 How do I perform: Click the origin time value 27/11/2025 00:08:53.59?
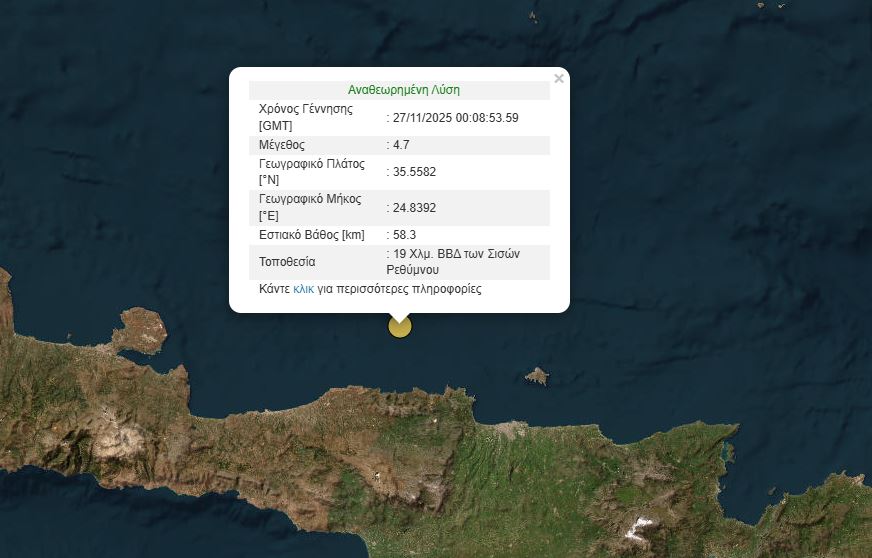point(455,117)
